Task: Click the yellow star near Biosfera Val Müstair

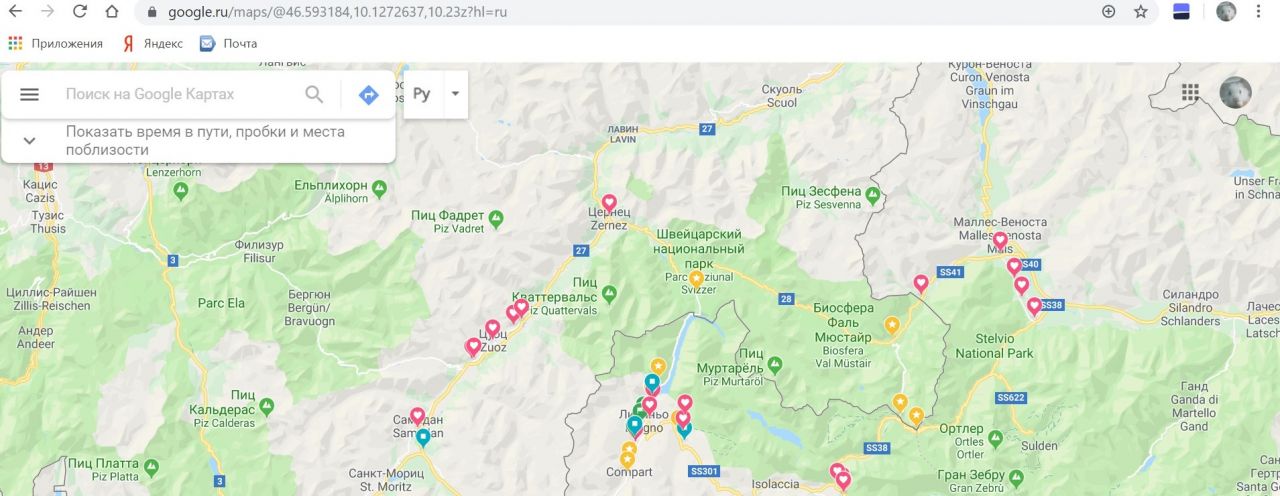Action: 892,325
